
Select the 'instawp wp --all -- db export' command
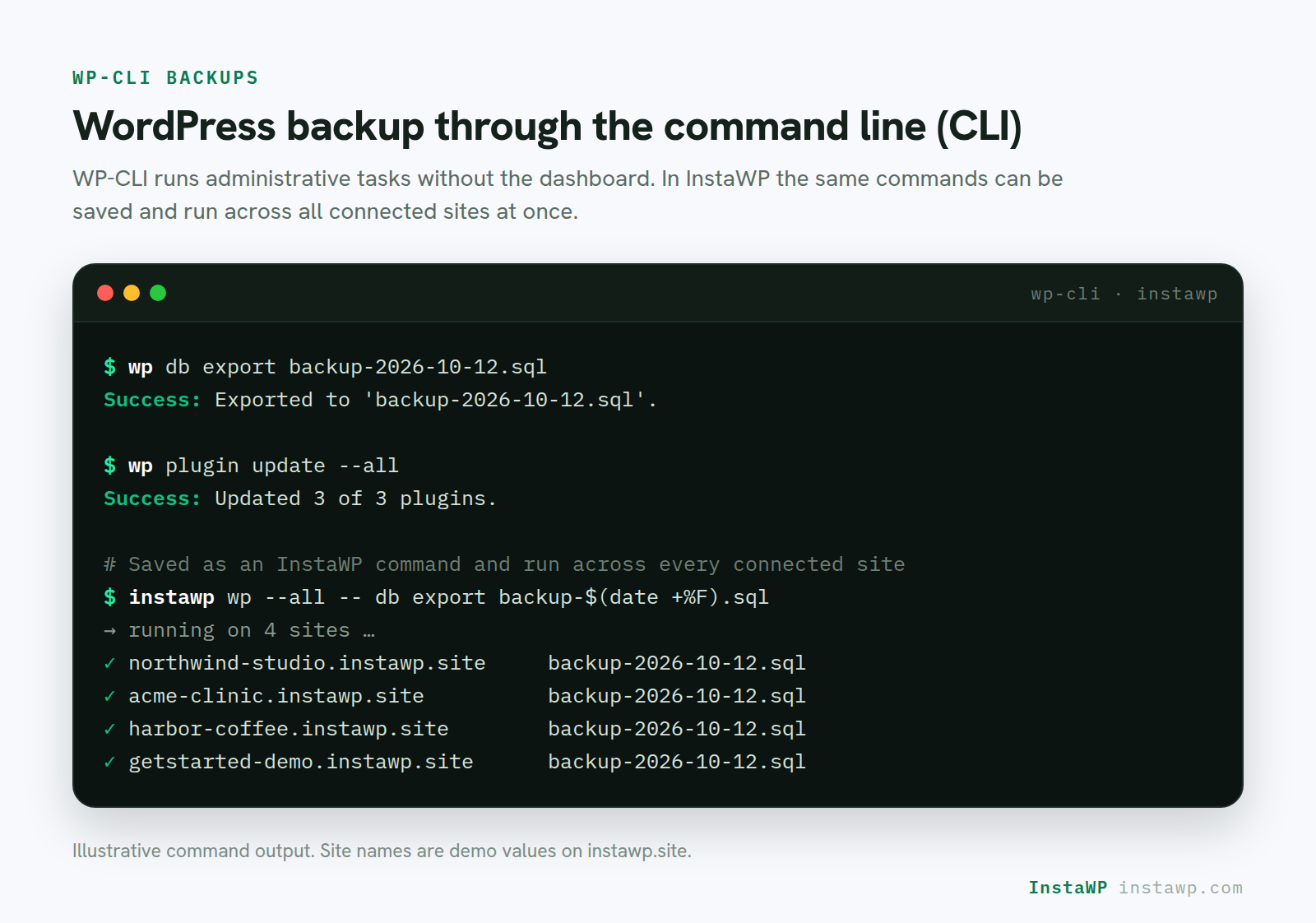(436, 597)
